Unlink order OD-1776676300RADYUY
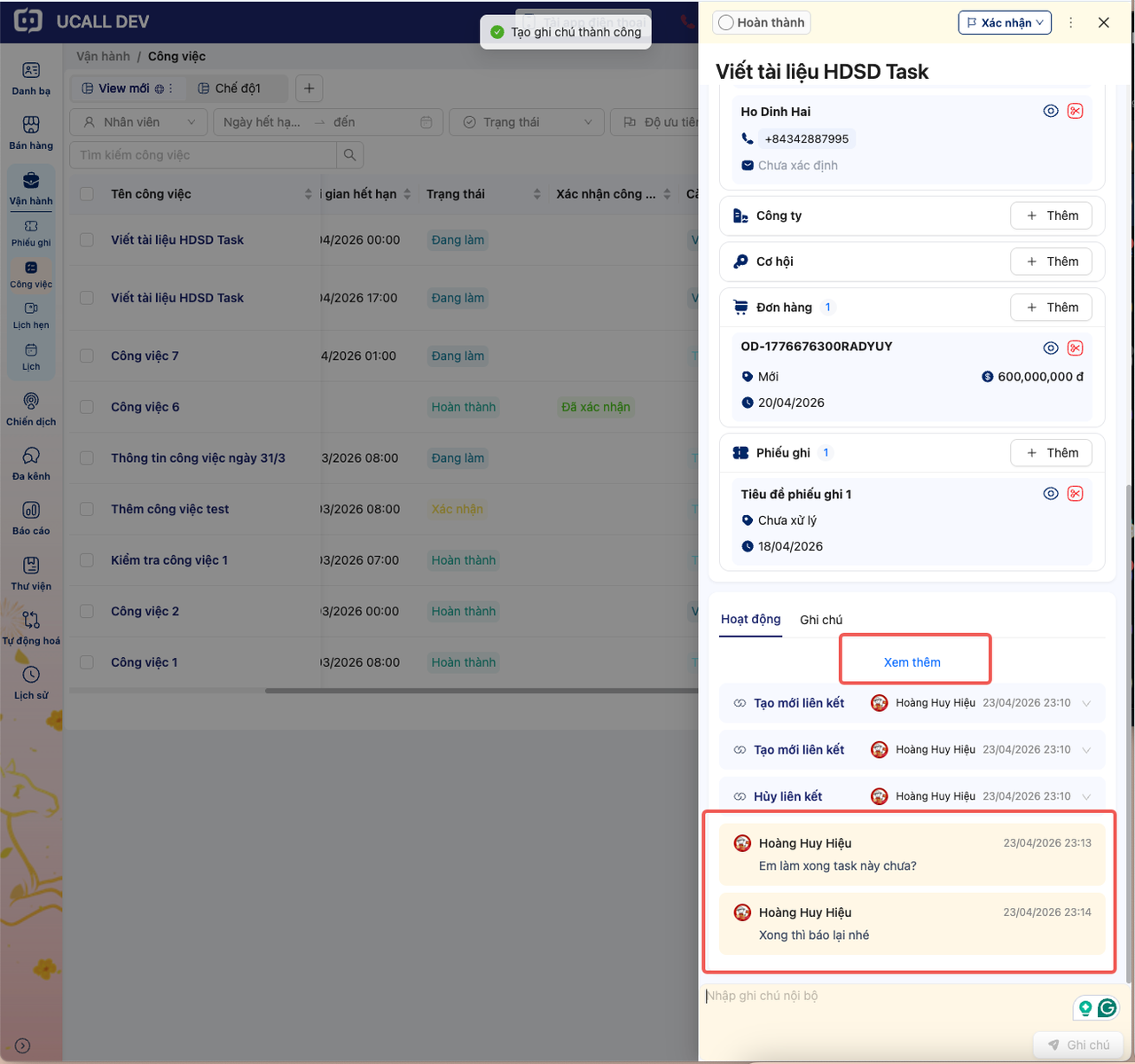 pos(1075,348)
